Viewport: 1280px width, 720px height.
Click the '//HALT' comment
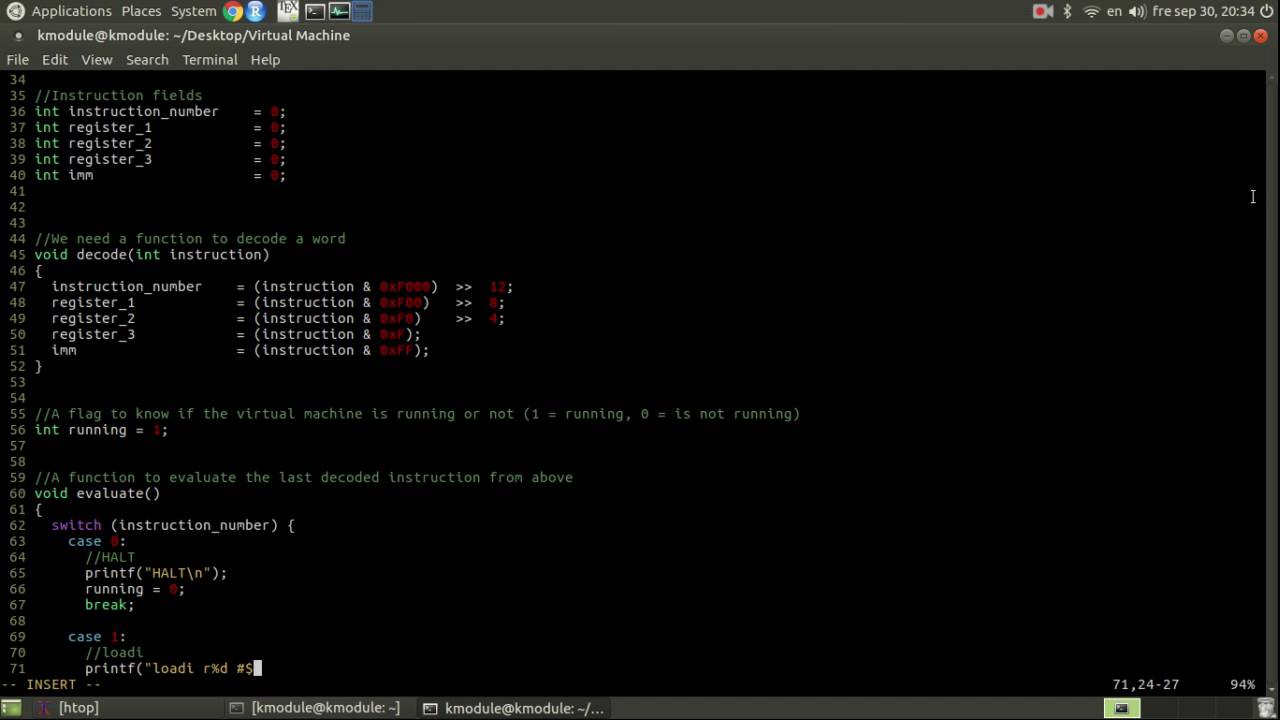pos(110,557)
